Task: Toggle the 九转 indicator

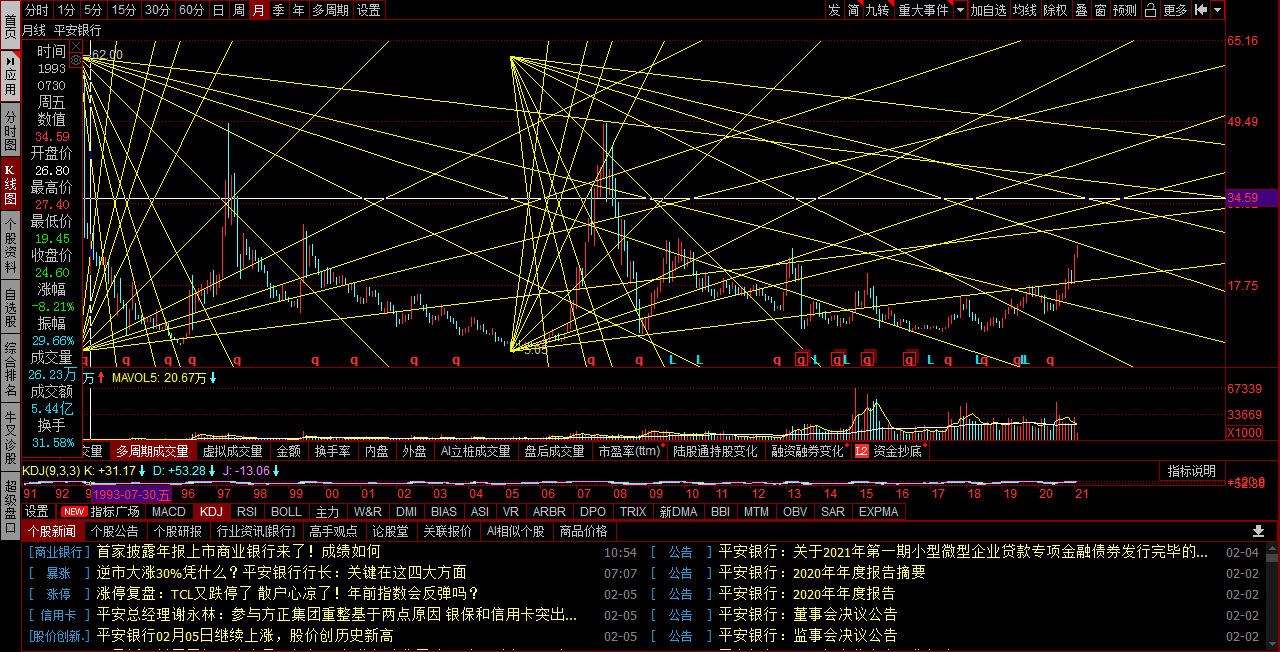Action: pyautogui.click(x=877, y=10)
